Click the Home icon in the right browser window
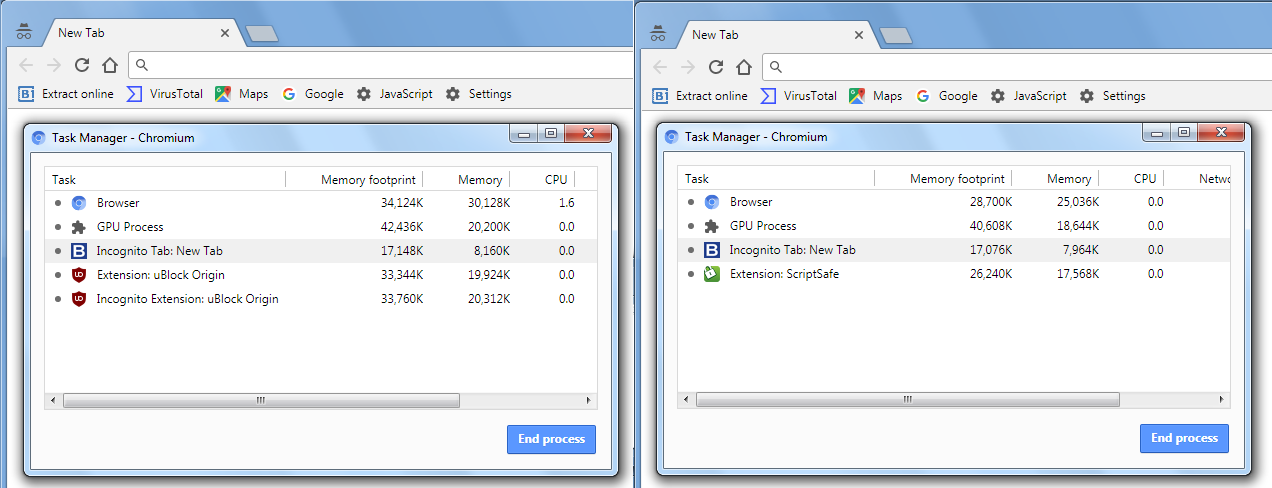This screenshot has height=488, width=1272. [x=744, y=67]
